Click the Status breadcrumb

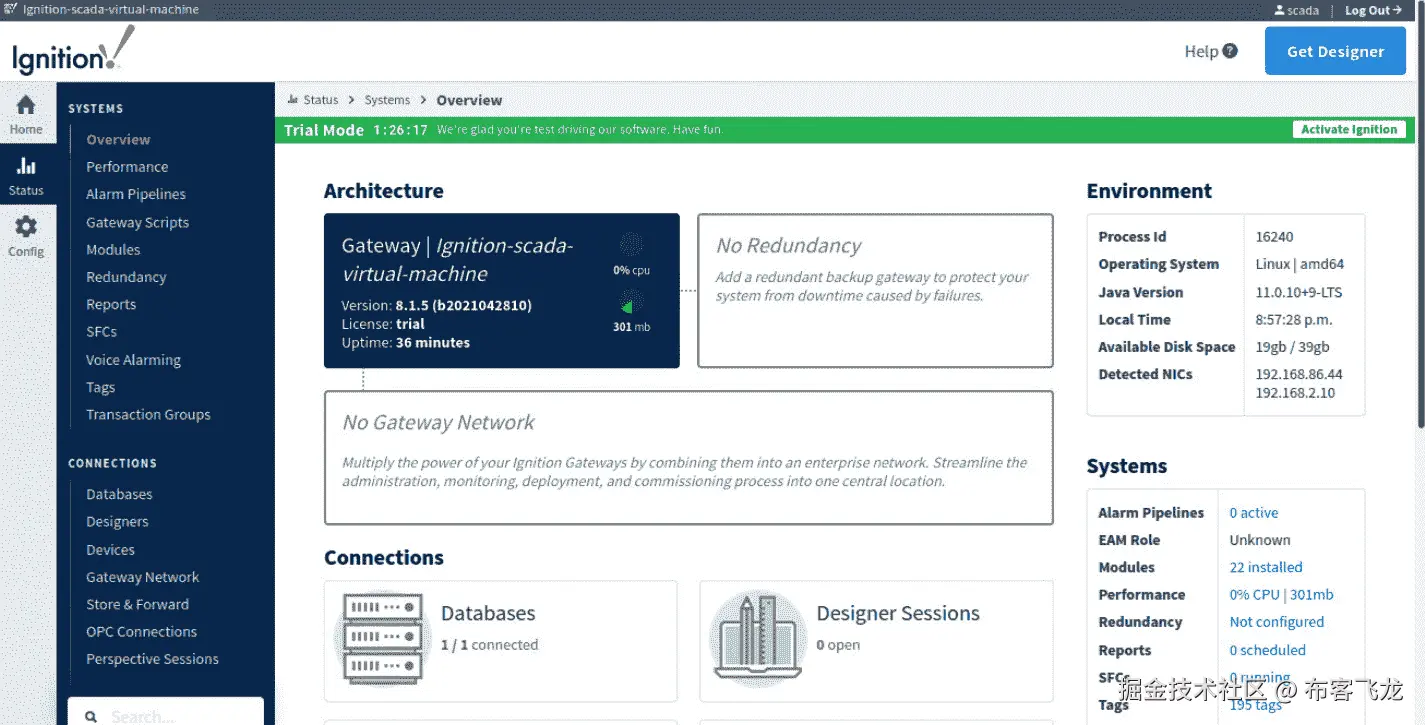tap(321, 99)
